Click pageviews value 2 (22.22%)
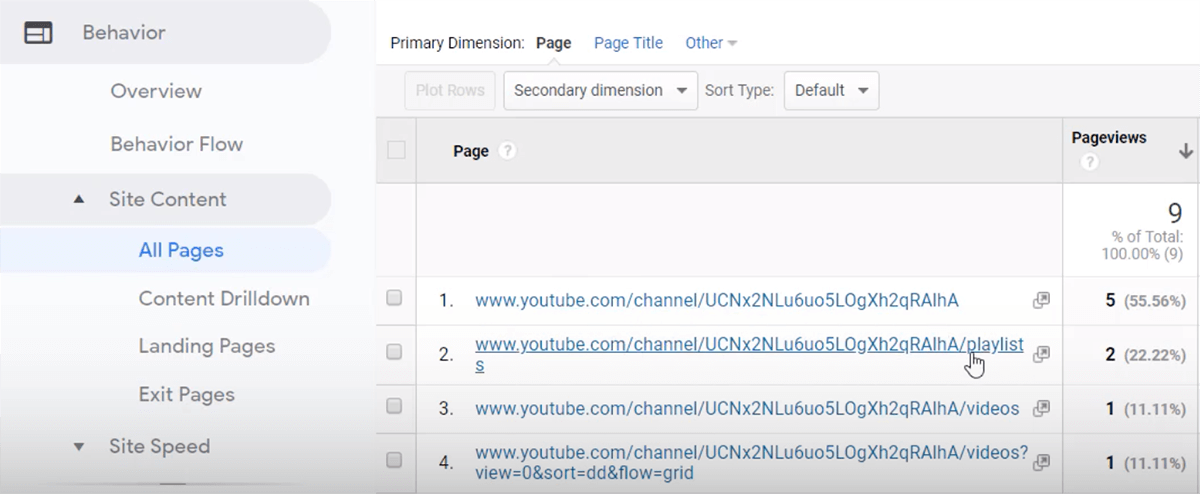This screenshot has height=494, width=1200. [x=1146, y=354]
